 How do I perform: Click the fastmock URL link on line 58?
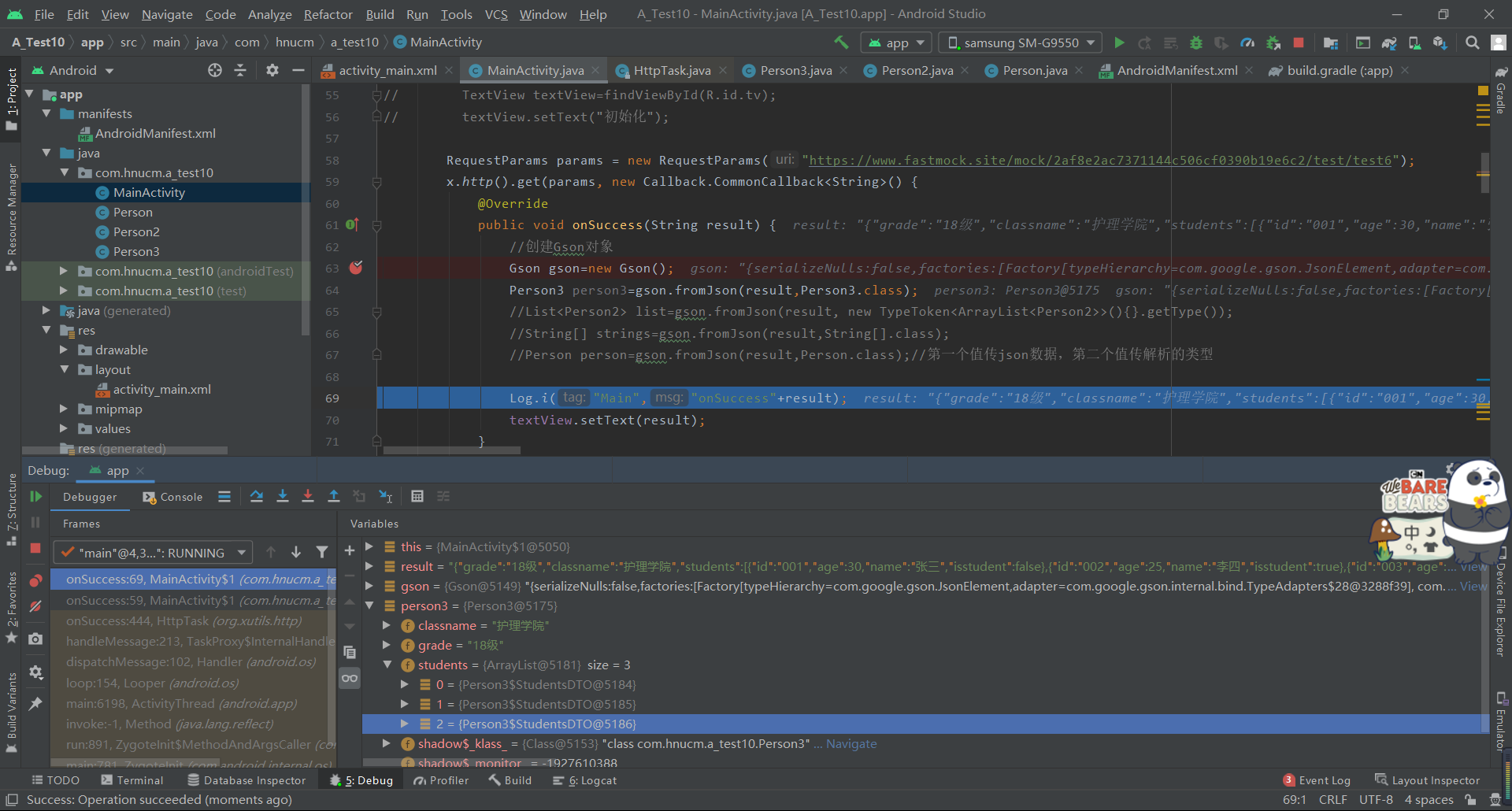(1100, 160)
